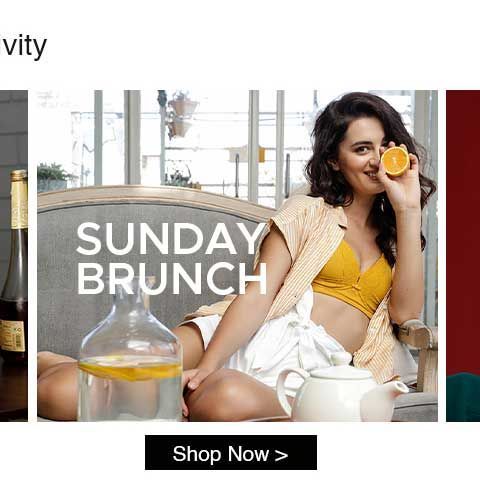Click the orange slice in model's hand
The image size is (480, 495).
395,161
